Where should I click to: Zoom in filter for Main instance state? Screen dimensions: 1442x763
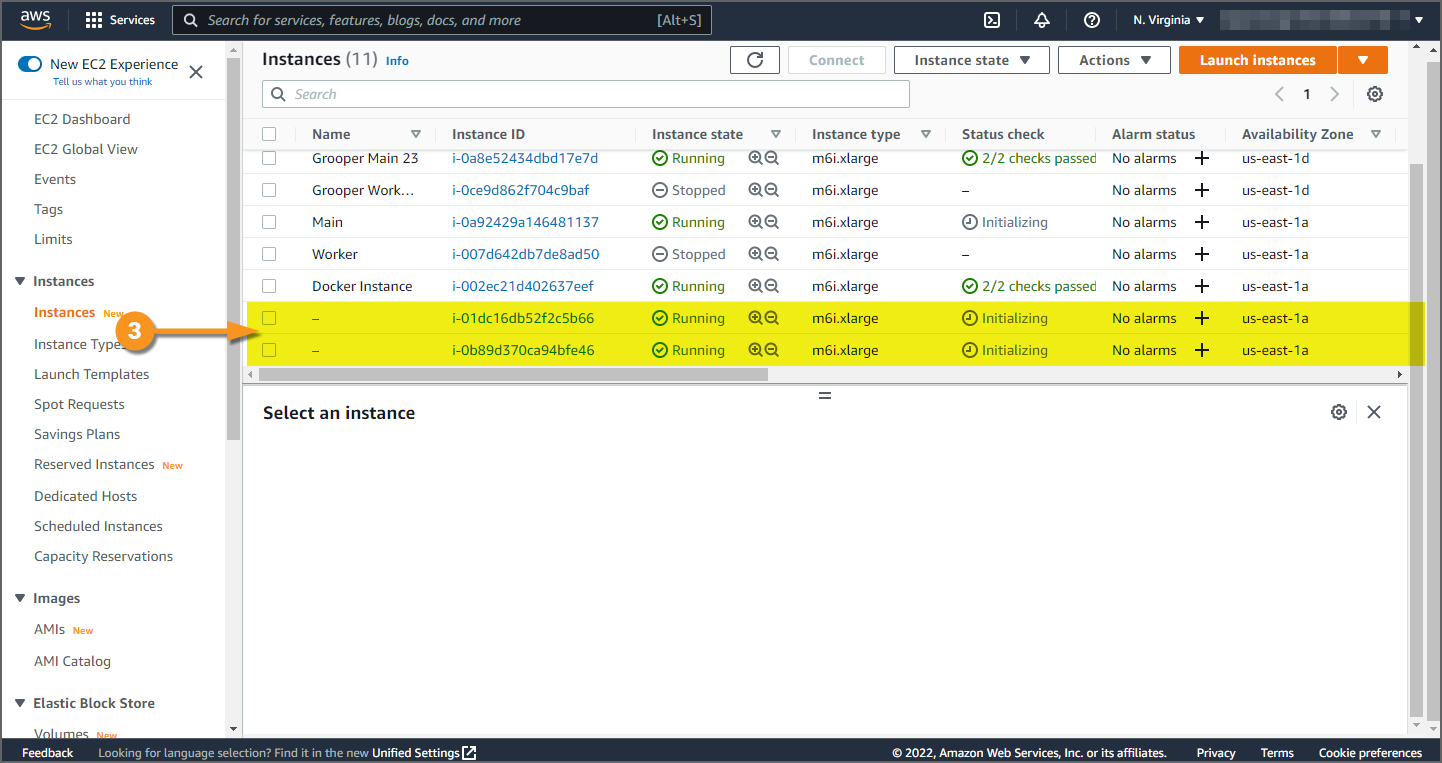tap(755, 222)
